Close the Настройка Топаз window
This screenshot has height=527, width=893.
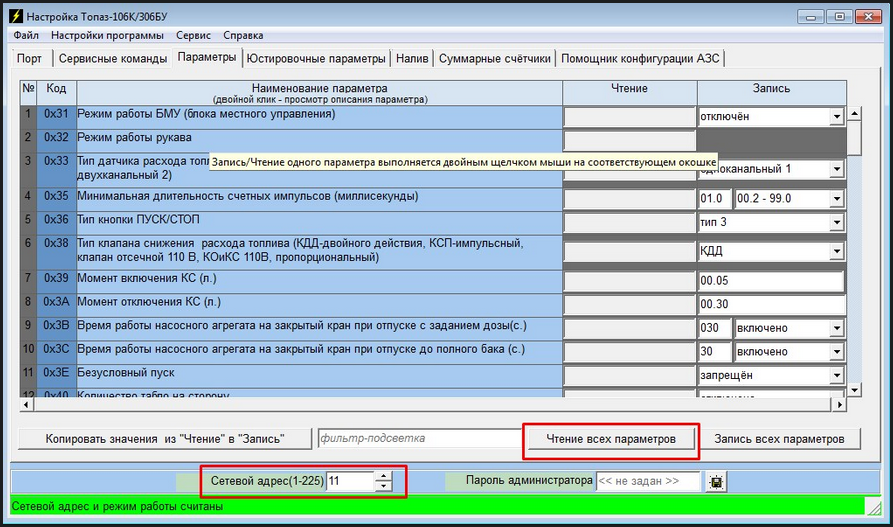tap(869, 17)
